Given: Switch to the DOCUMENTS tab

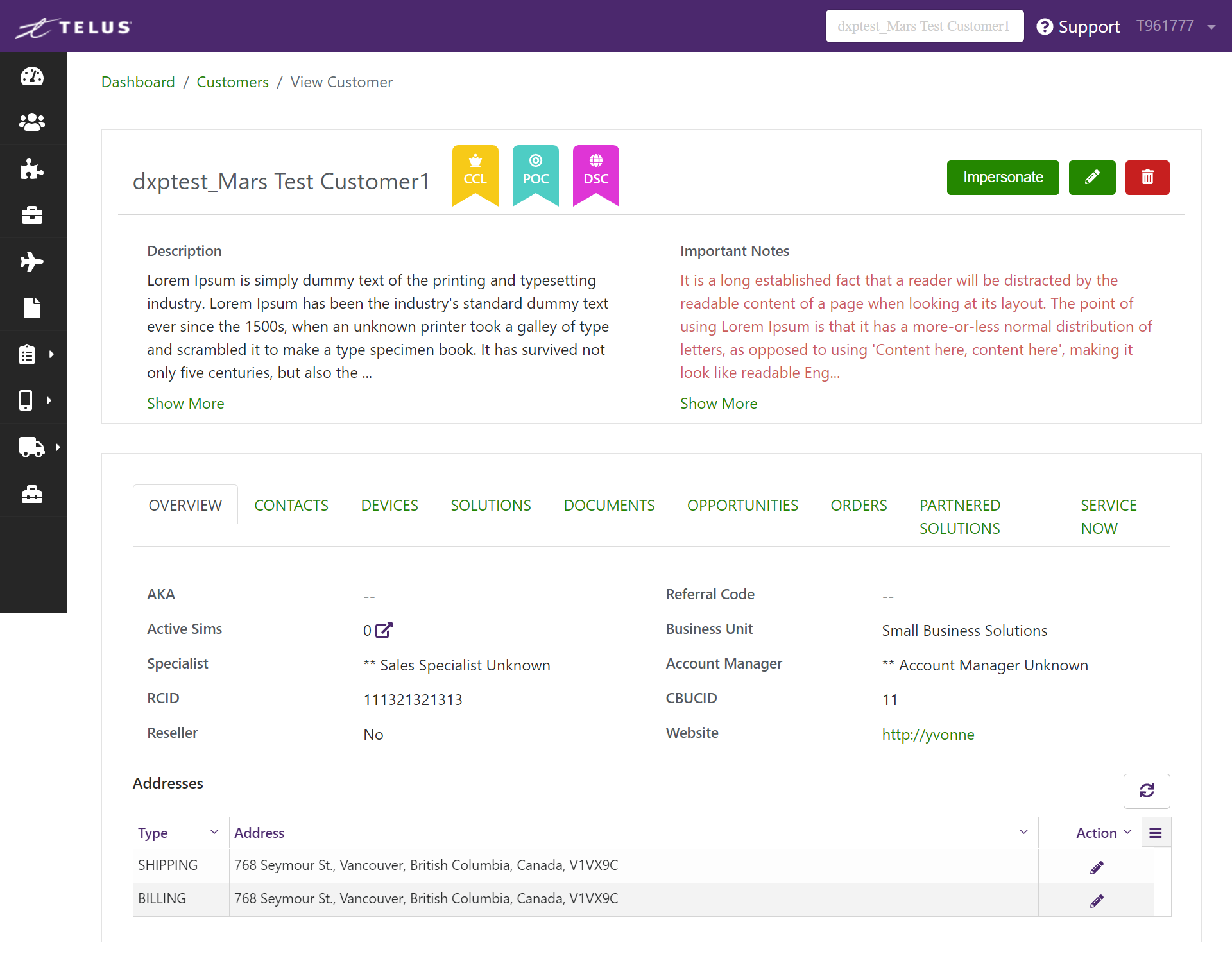Looking at the screenshot, I should 609,506.
